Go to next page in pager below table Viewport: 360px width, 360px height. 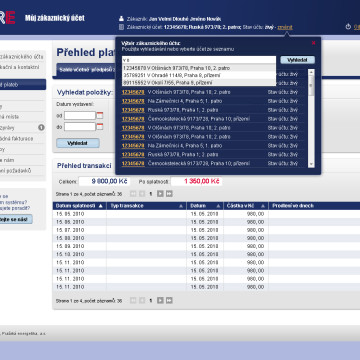[x=160, y=300]
